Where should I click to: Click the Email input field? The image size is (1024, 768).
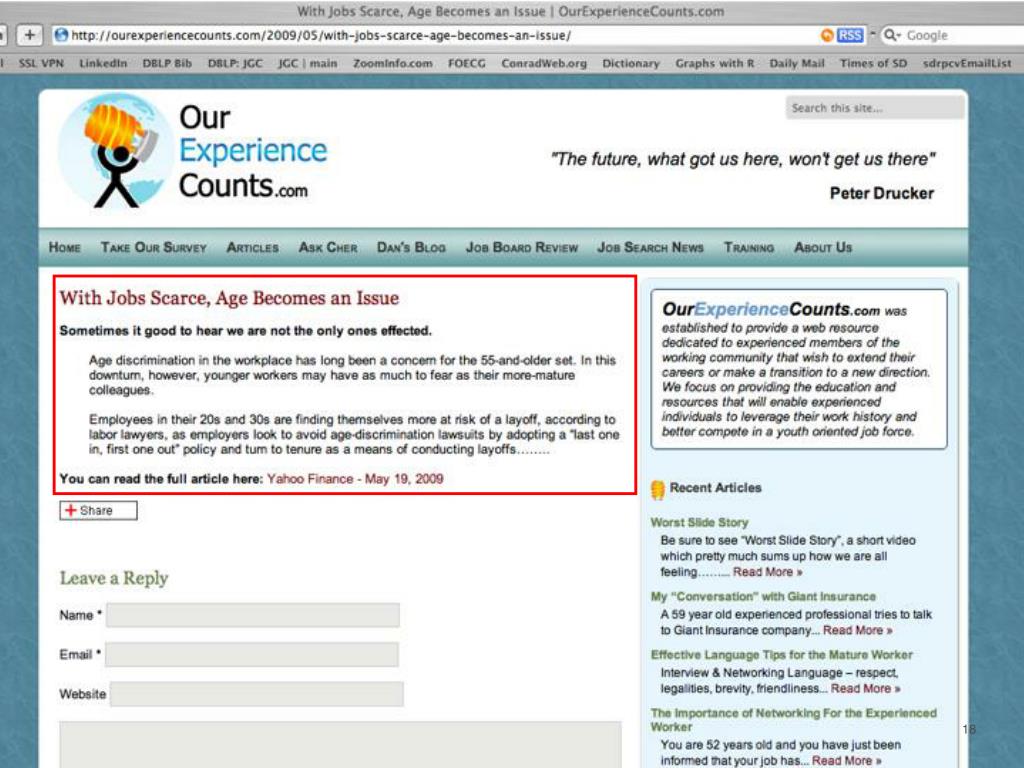point(252,654)
